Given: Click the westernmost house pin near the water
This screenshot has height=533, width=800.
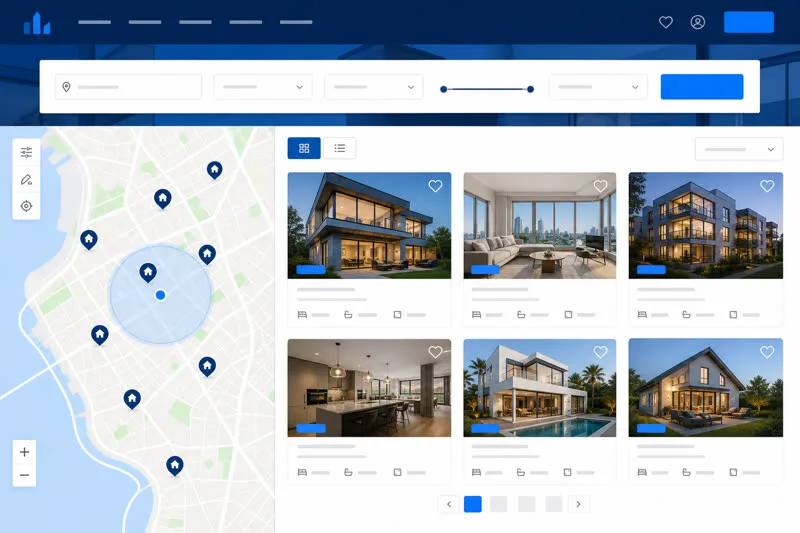Looking at the screenshot, I should pos(89,239).
